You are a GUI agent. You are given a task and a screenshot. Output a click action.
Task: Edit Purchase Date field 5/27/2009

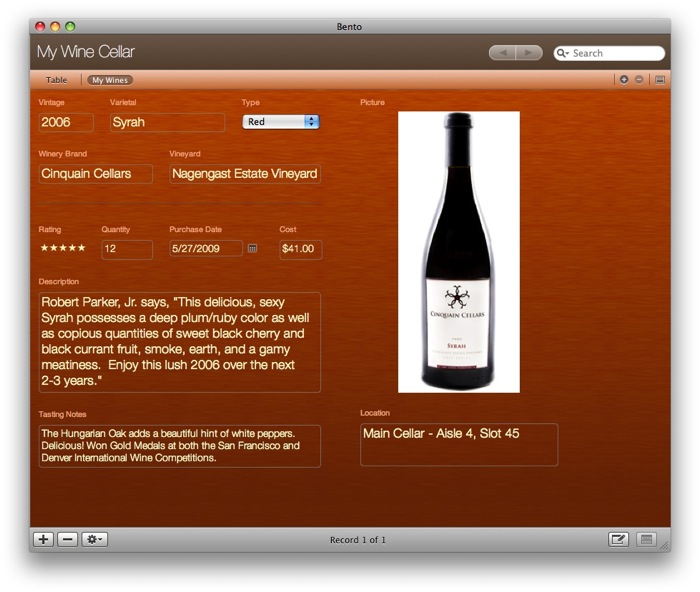click(206, 249)
